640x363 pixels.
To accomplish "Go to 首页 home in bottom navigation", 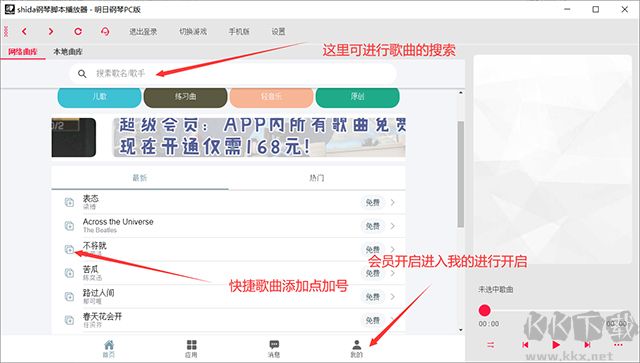I will (109, 349).
